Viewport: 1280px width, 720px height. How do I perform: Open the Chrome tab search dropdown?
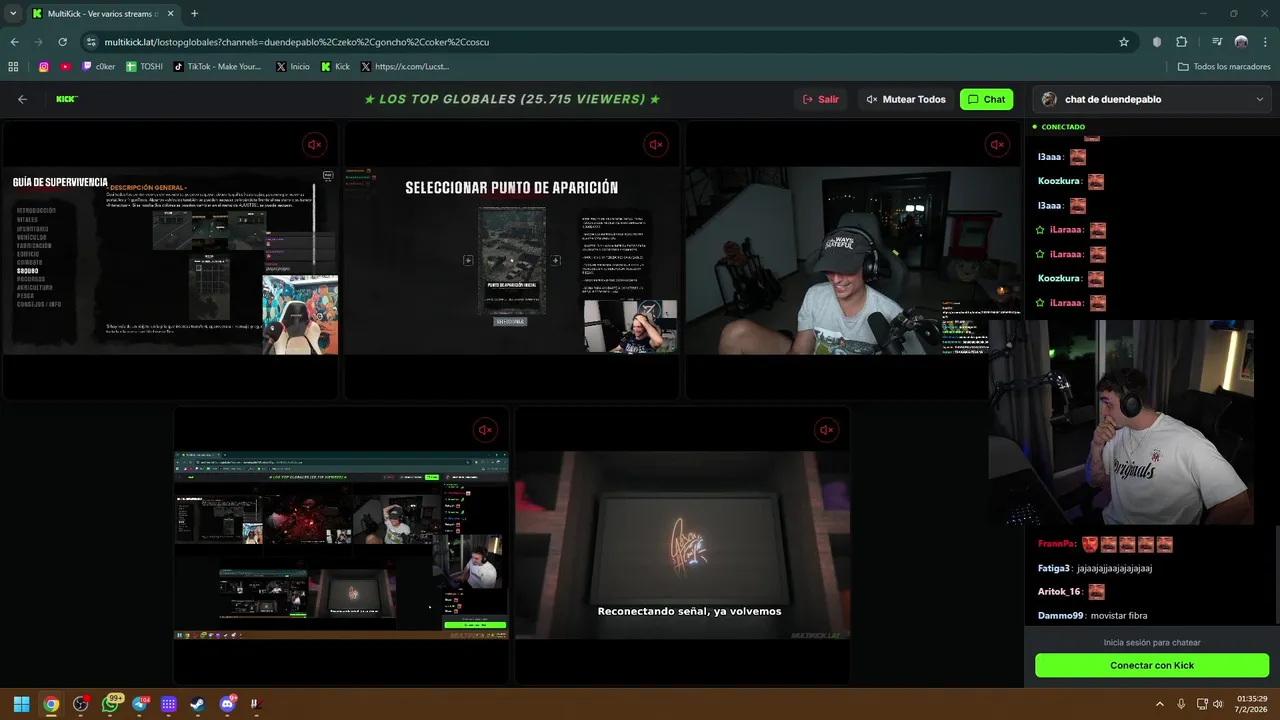pos(13,14)
